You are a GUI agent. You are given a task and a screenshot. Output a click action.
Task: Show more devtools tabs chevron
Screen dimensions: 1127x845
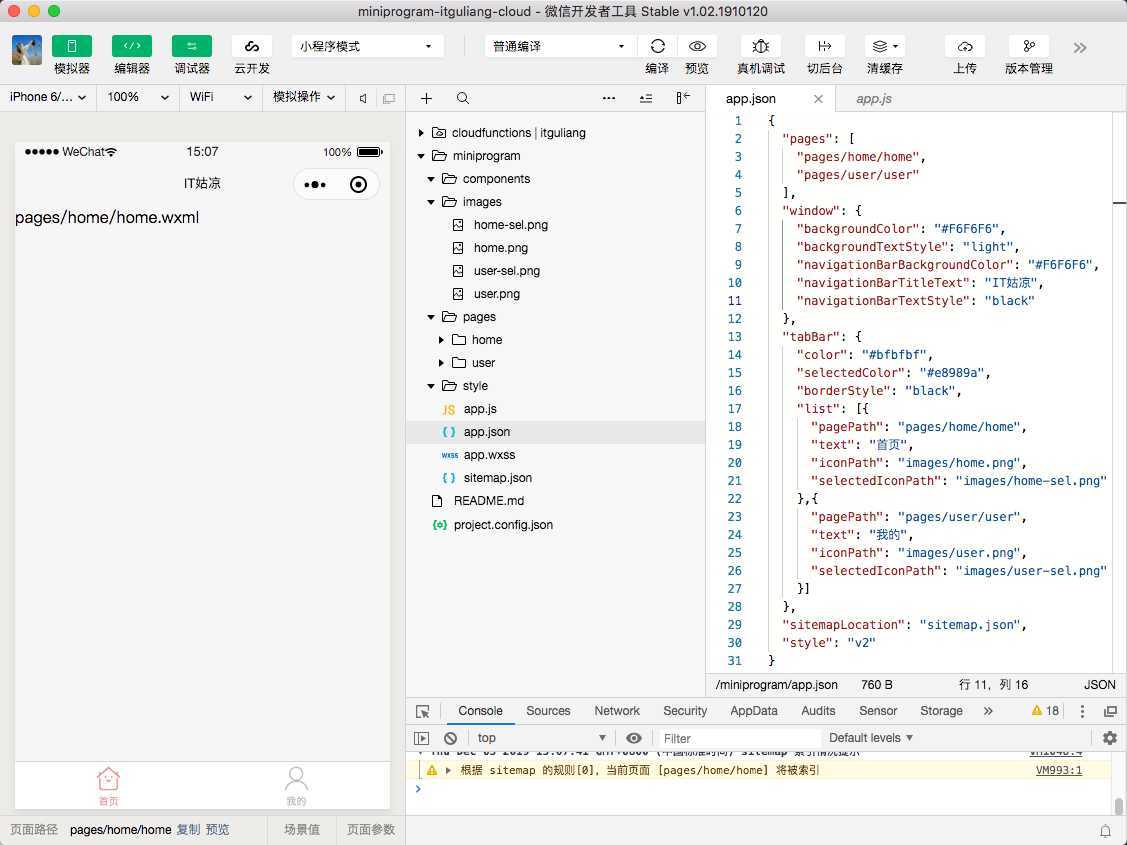point(988,711)
